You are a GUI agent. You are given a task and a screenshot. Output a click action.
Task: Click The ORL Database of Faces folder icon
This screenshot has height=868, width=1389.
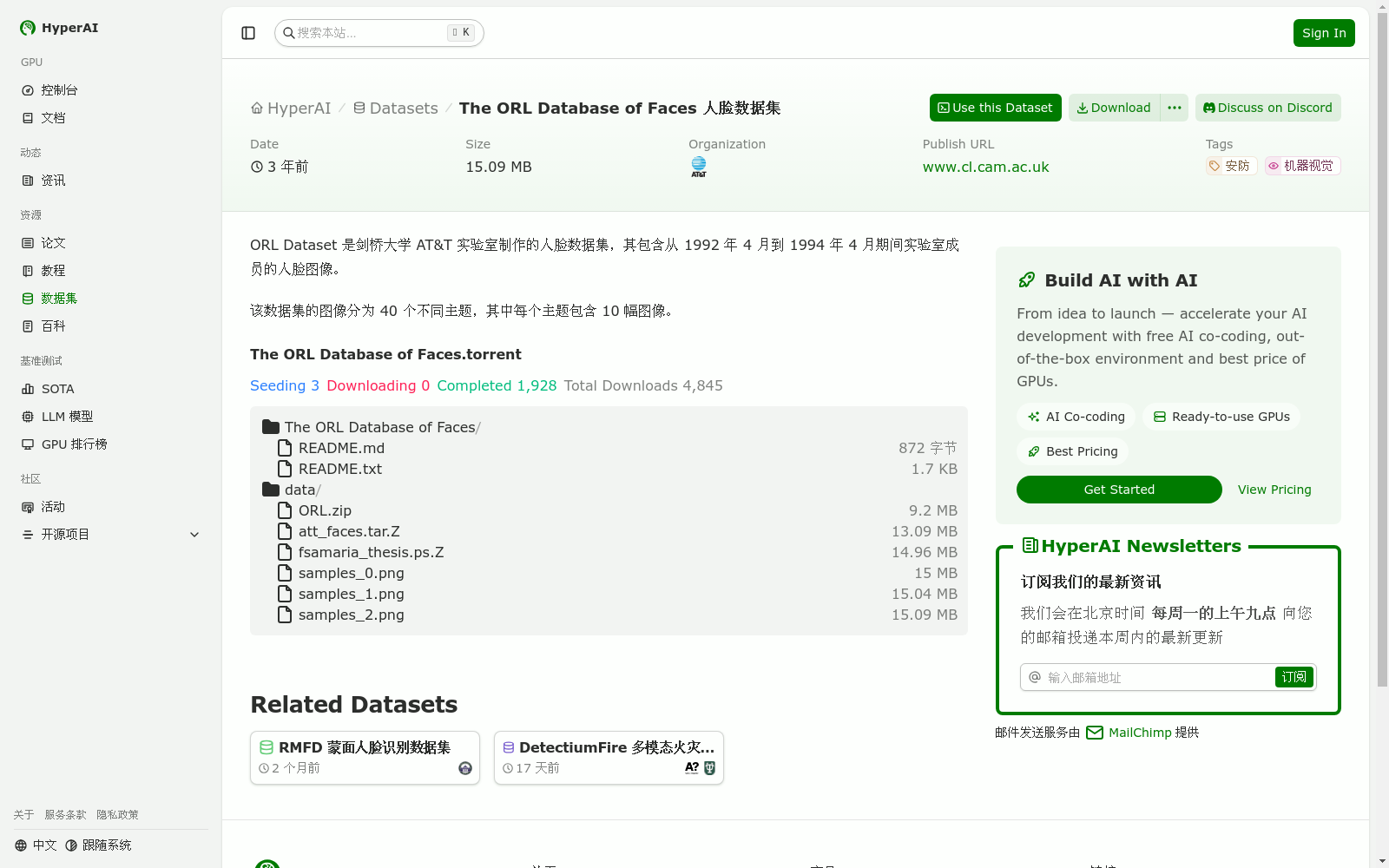point(271,427)
